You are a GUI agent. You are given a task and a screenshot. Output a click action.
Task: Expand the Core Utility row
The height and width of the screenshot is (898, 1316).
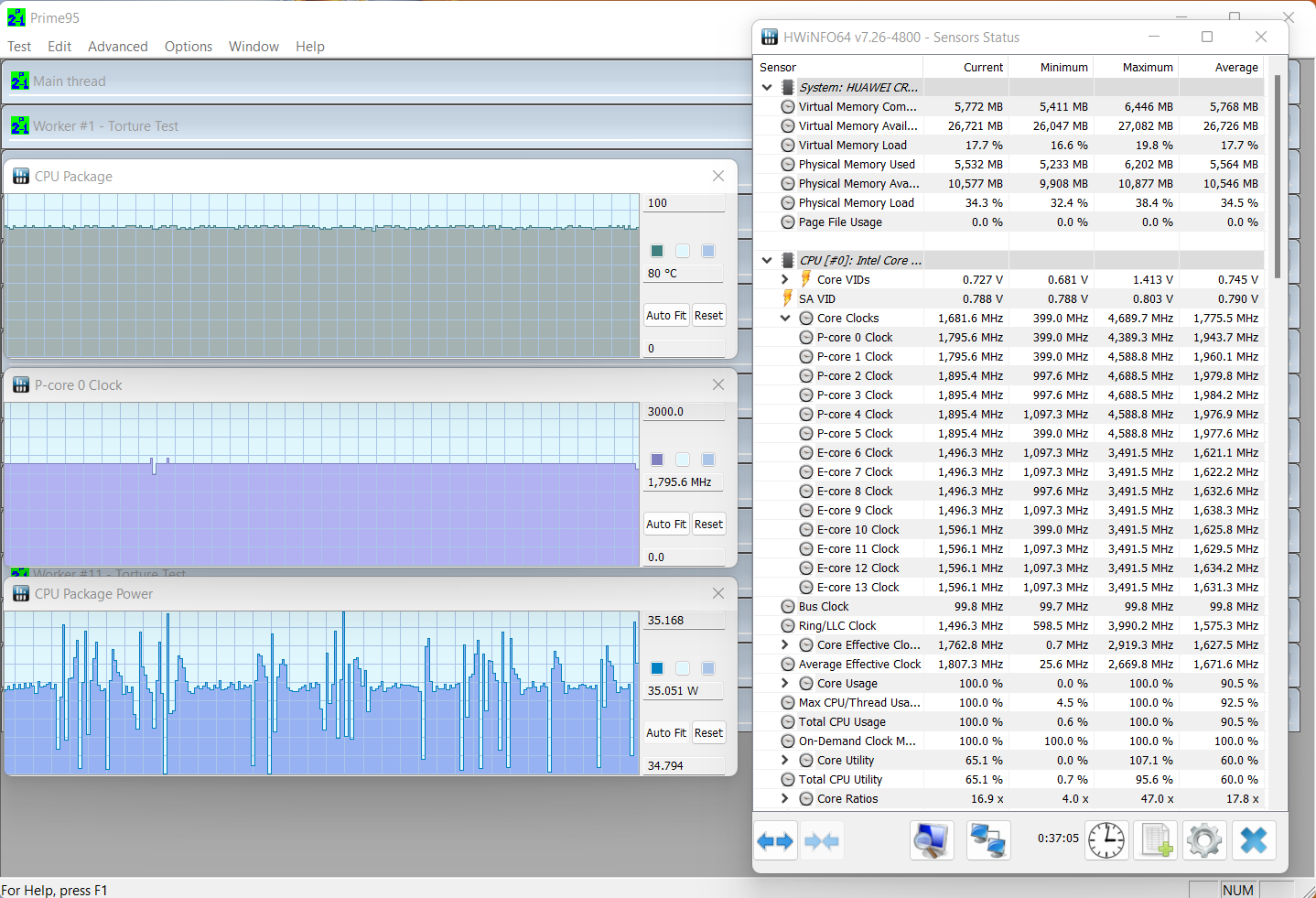[785, 760]
